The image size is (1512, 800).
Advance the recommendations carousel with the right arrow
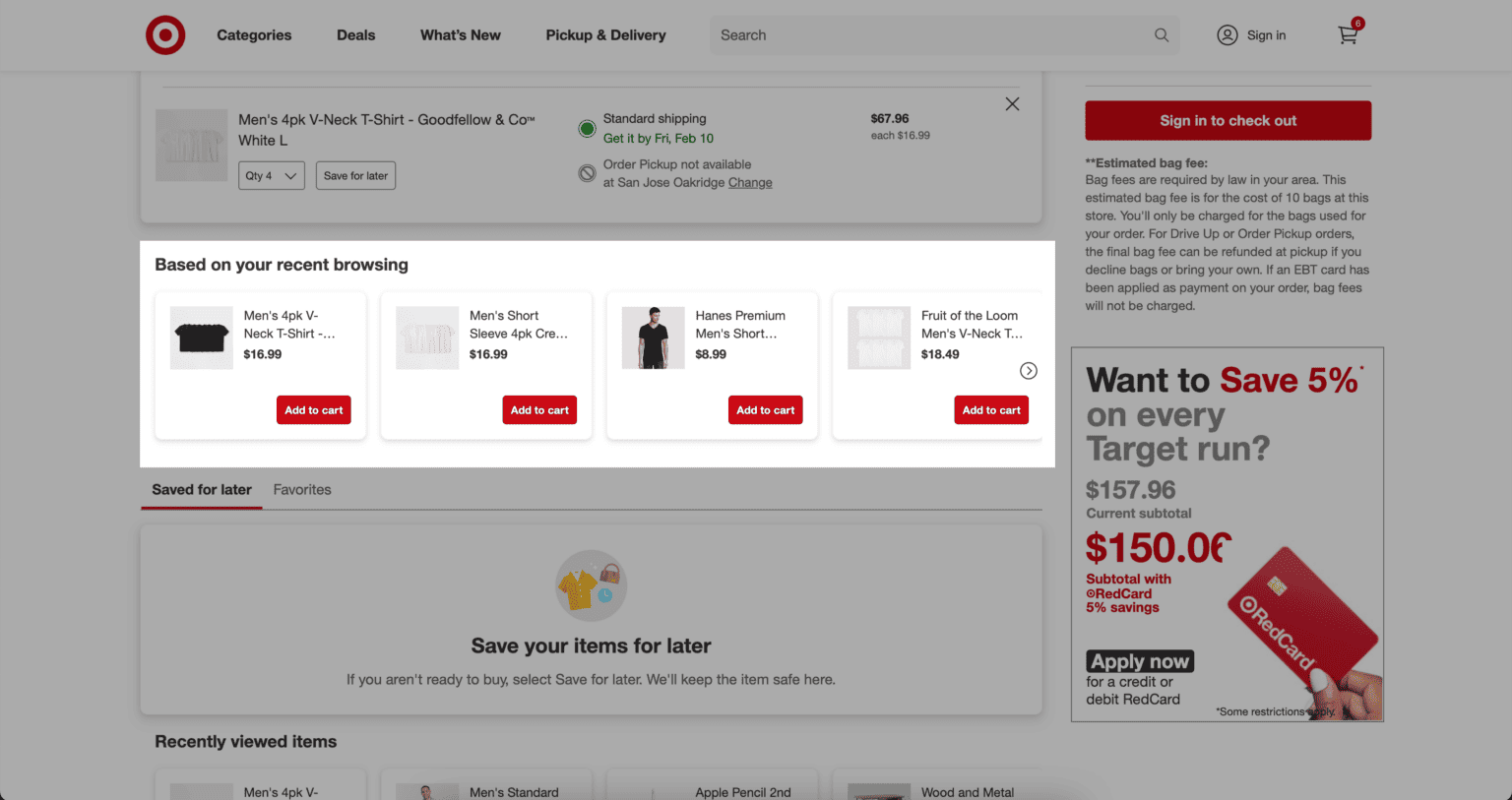pyautogui.click(x=1029, y=370)
